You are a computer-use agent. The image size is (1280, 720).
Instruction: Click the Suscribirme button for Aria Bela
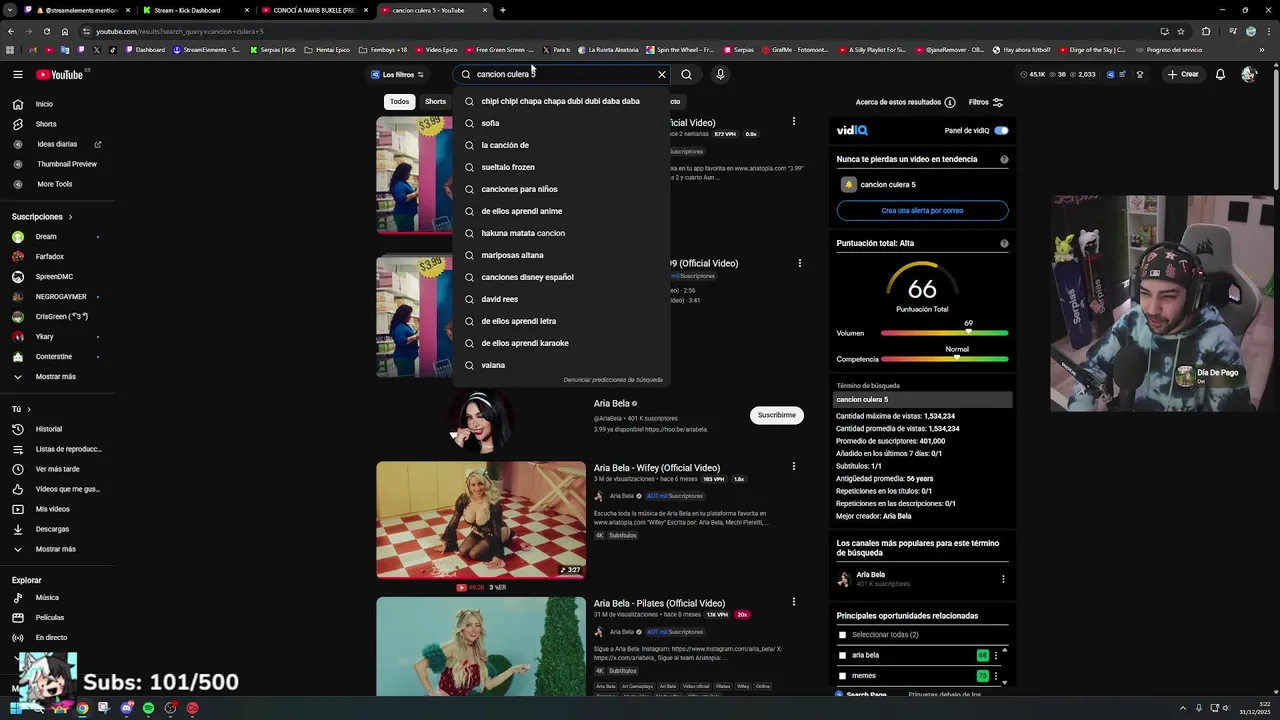777,415
